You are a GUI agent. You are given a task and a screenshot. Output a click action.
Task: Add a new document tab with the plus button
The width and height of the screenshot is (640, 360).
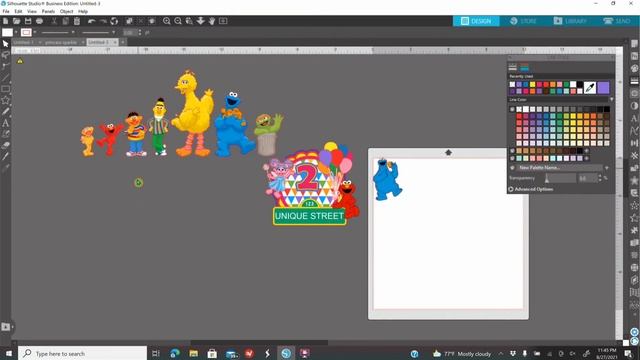[123, 42]
